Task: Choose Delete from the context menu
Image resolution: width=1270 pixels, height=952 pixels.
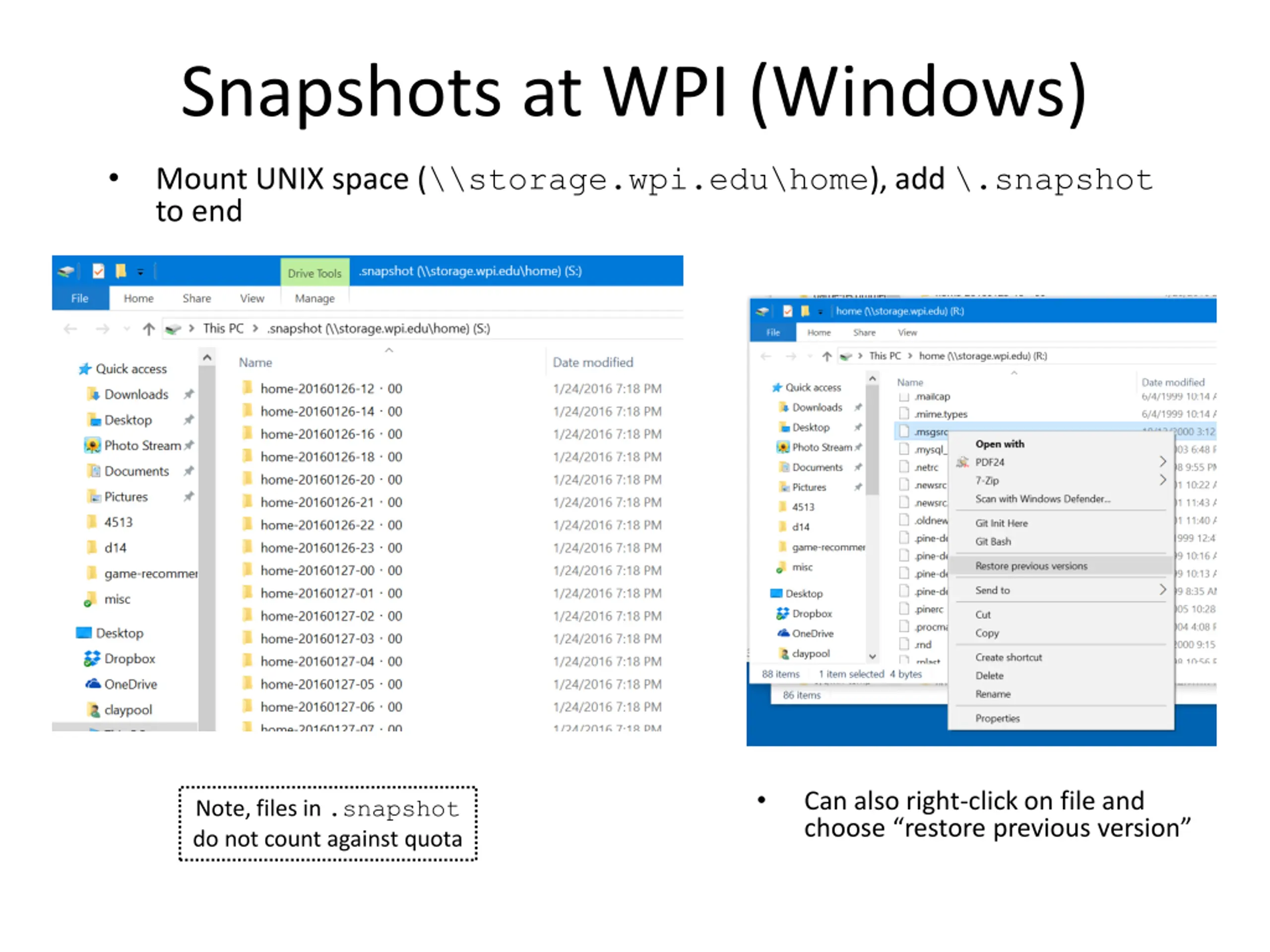Action: [x=1061, y=676]
